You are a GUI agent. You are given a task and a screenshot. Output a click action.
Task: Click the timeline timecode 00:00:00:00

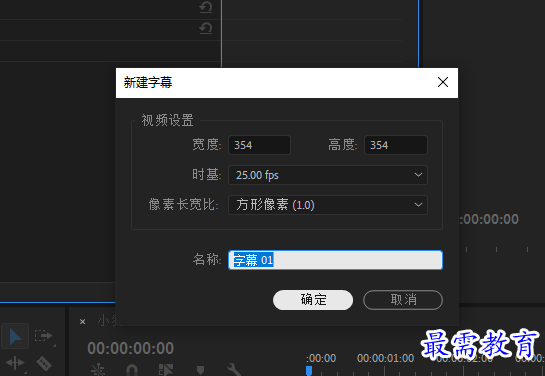click(x=130, y=348)
